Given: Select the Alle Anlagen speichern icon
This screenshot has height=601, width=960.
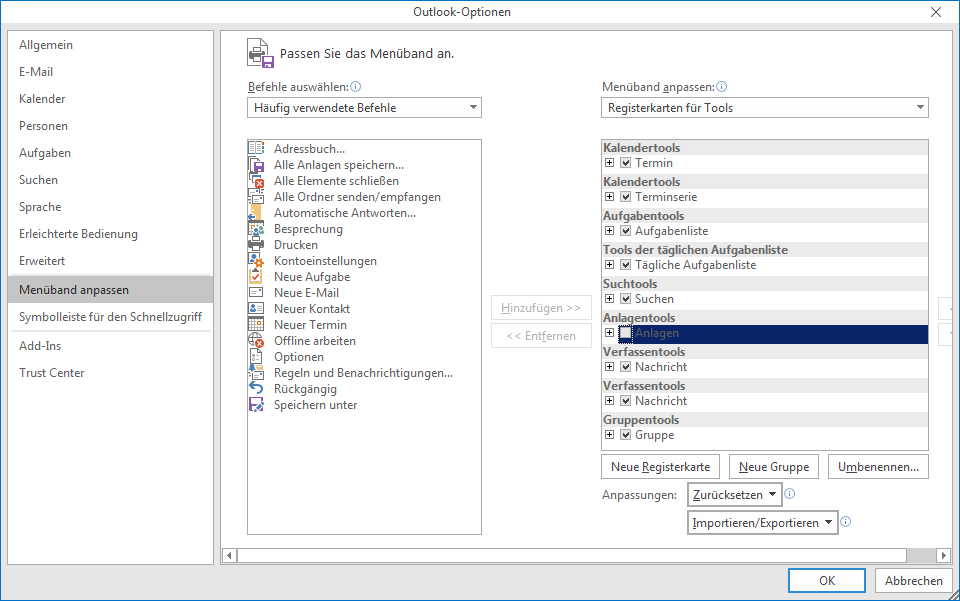Looking at the screenshot, I should click(256, 165).
